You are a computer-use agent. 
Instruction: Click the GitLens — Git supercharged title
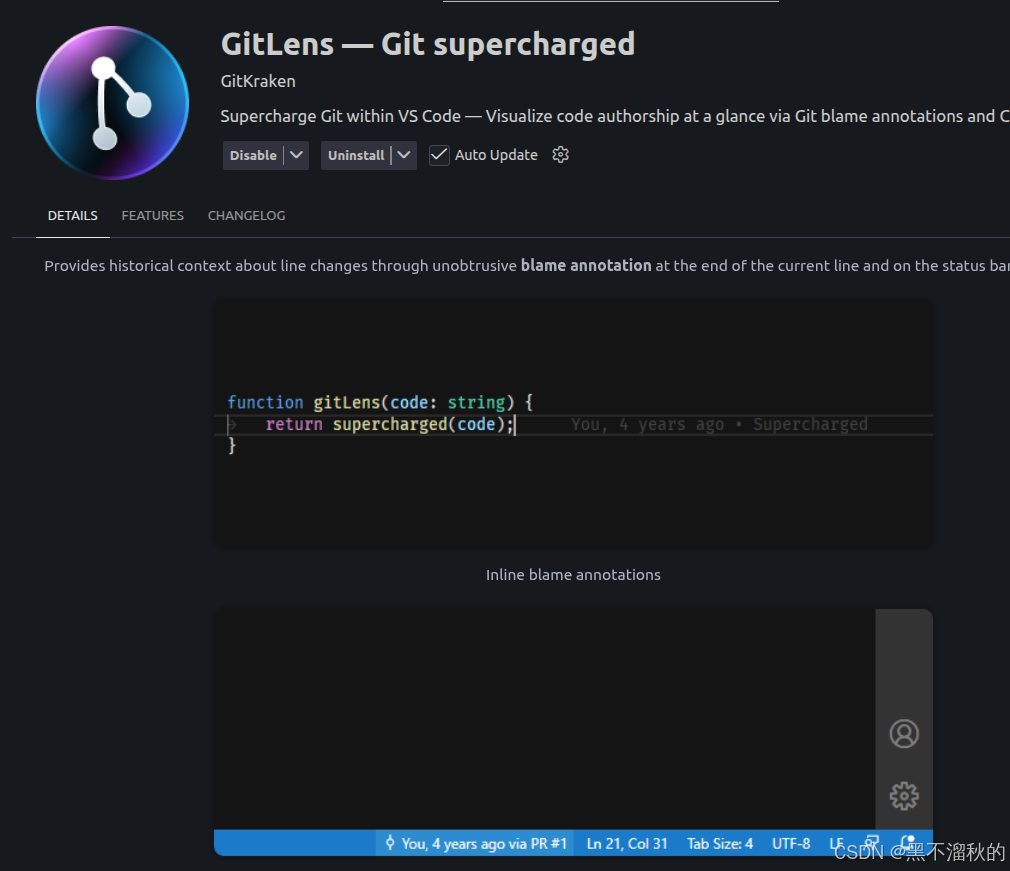tap(428, 44)
